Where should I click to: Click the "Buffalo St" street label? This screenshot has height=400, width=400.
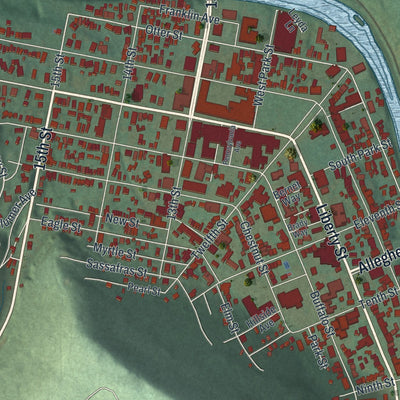tap(322, 314)
